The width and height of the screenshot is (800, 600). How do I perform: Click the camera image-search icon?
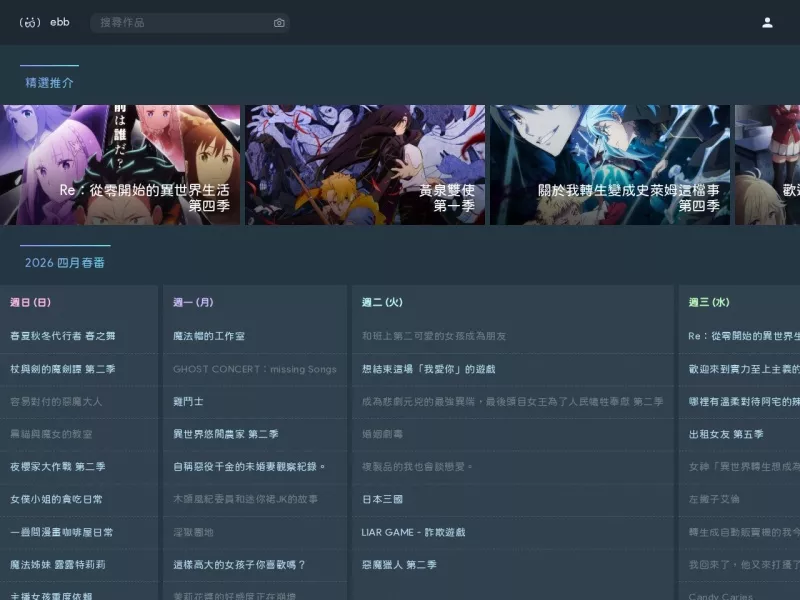point(279,22)
